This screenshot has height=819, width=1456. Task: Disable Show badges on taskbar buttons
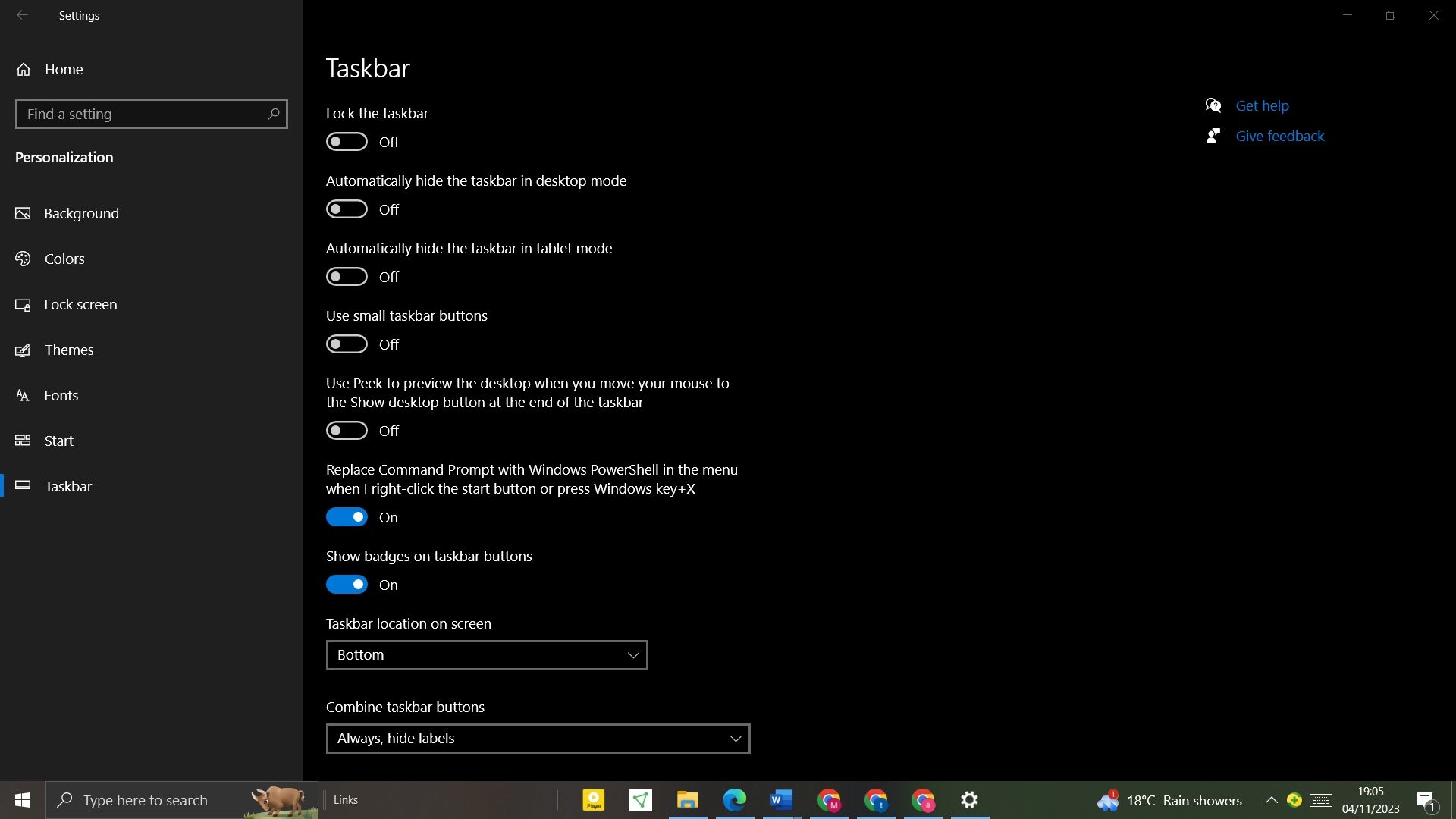[x=347, y=584]
